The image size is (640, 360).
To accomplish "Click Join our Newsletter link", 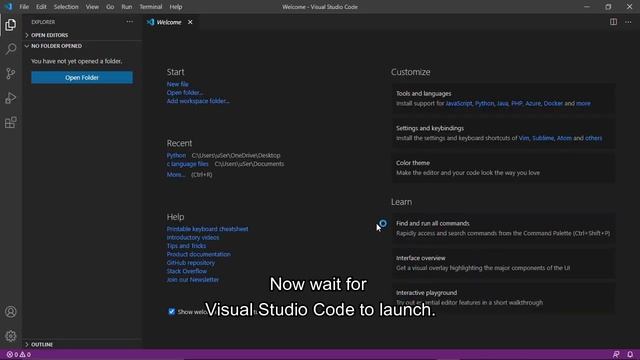I will click(x=193, y=280).
